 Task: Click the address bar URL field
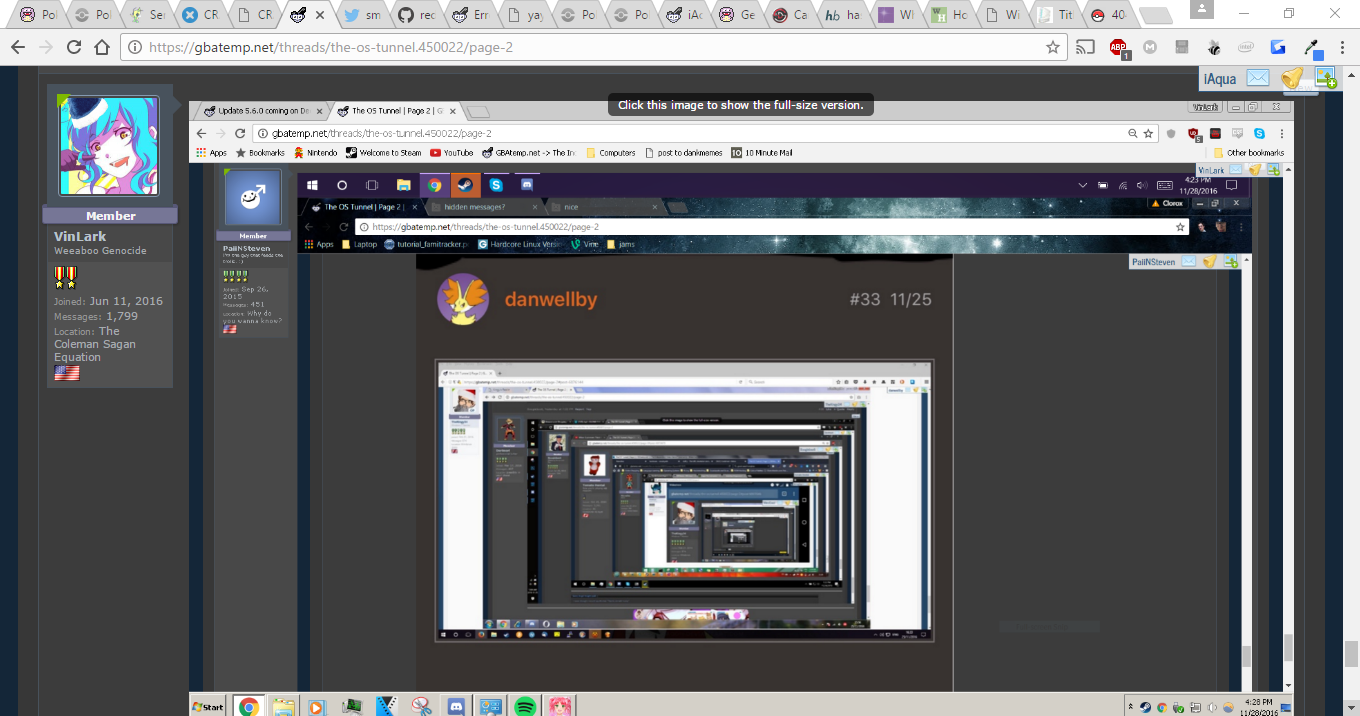coord(590,47)
